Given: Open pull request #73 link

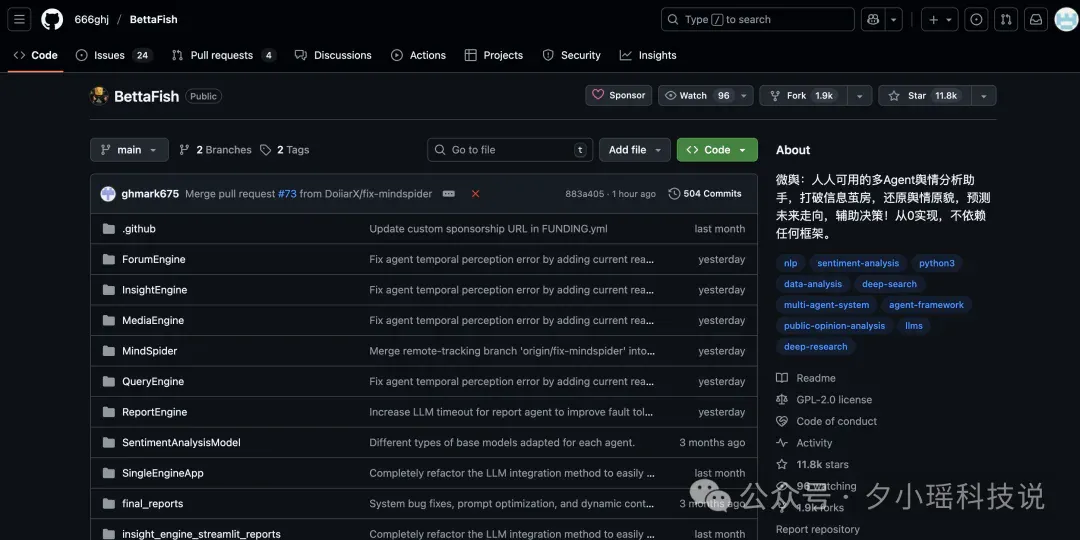Looking at the screenshot, I should point(287,194).
